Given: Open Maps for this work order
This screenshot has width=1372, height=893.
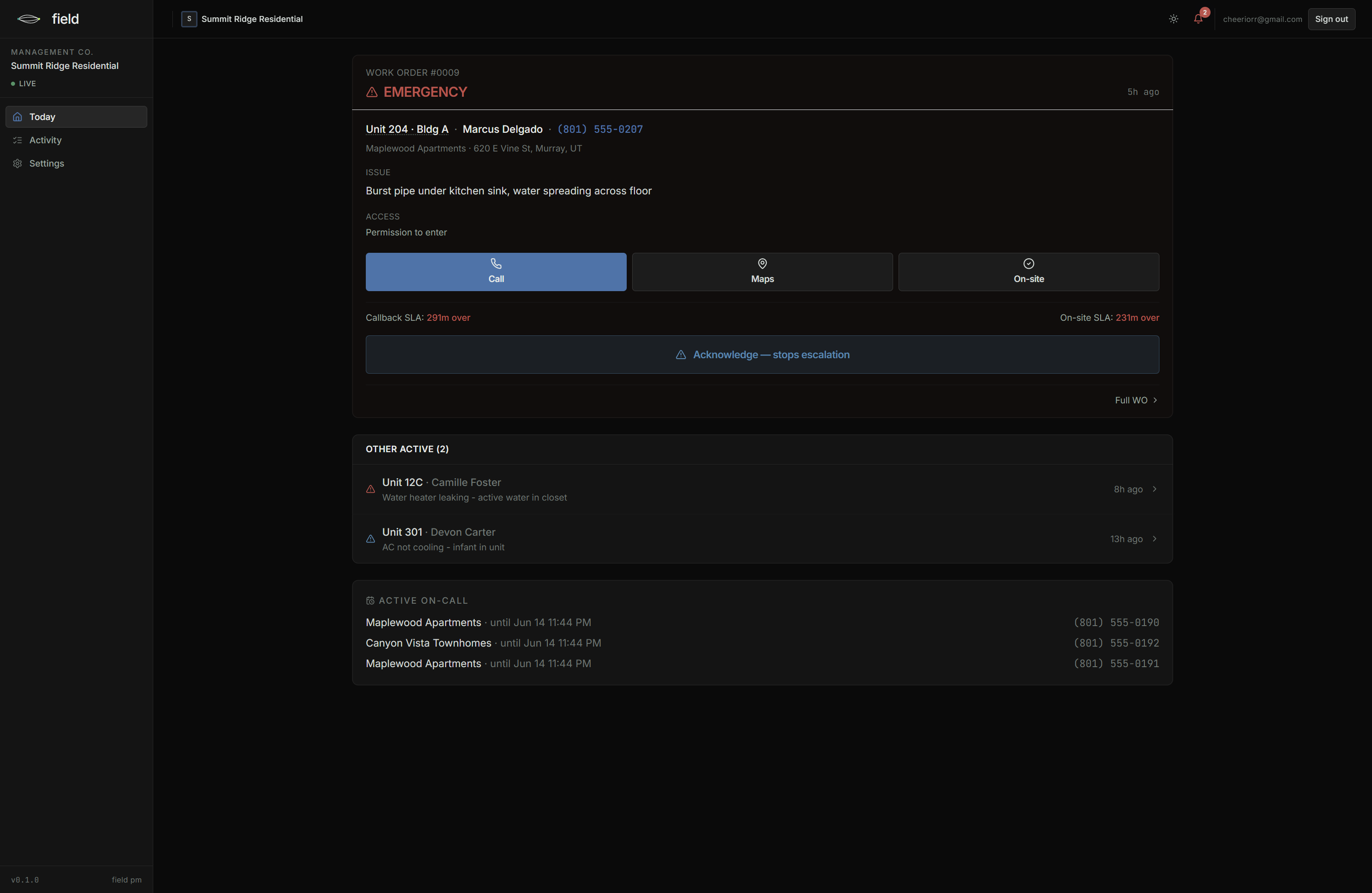Looking at the screenshot, I should coord(762,272).
